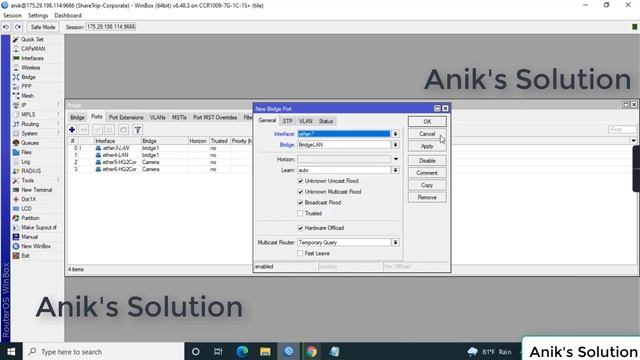
Task: Open Chrome from taskbar
Action: click(311, 351)
